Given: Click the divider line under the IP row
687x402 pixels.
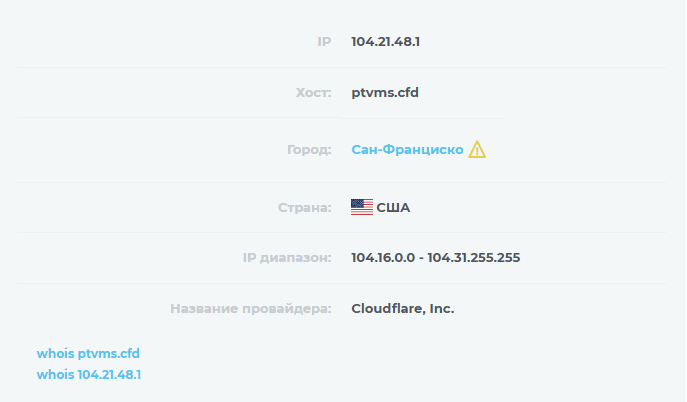Looking at the screenshot, I should point(340,68).
